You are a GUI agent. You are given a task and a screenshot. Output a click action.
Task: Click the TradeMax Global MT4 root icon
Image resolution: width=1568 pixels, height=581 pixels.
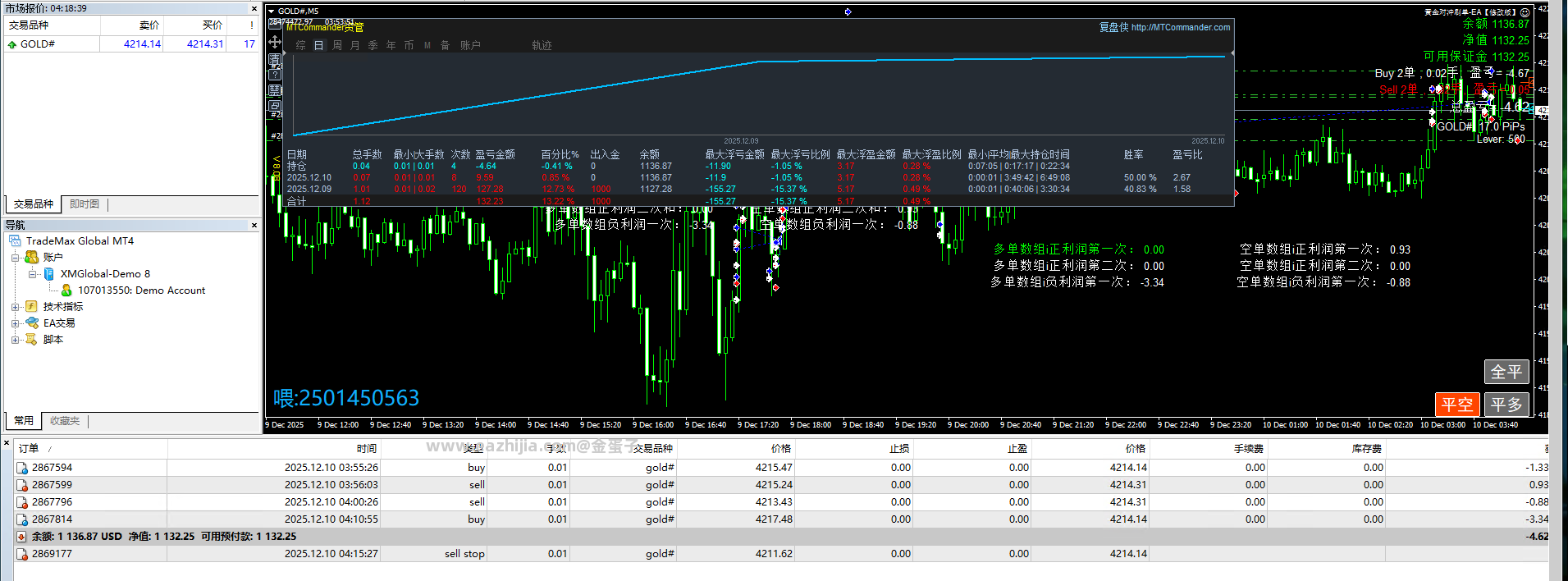click(x=15, y=240)
